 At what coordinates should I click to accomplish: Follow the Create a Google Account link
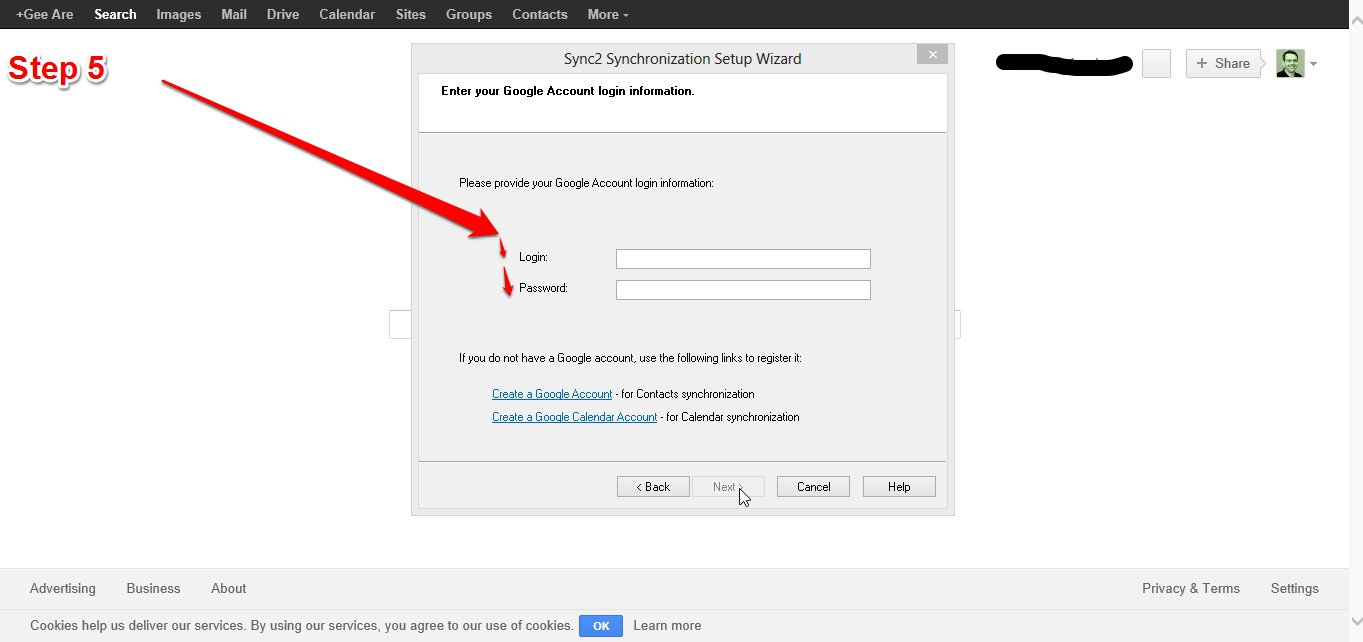pos(552,394)
